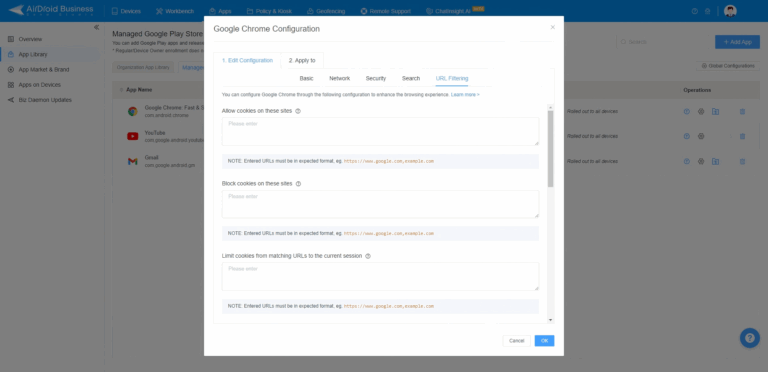Image resolution: width=768 pixels, height=372 pixels.
Task: Click help icon beside Limit cookies to current session
Action: pos(368,256)
